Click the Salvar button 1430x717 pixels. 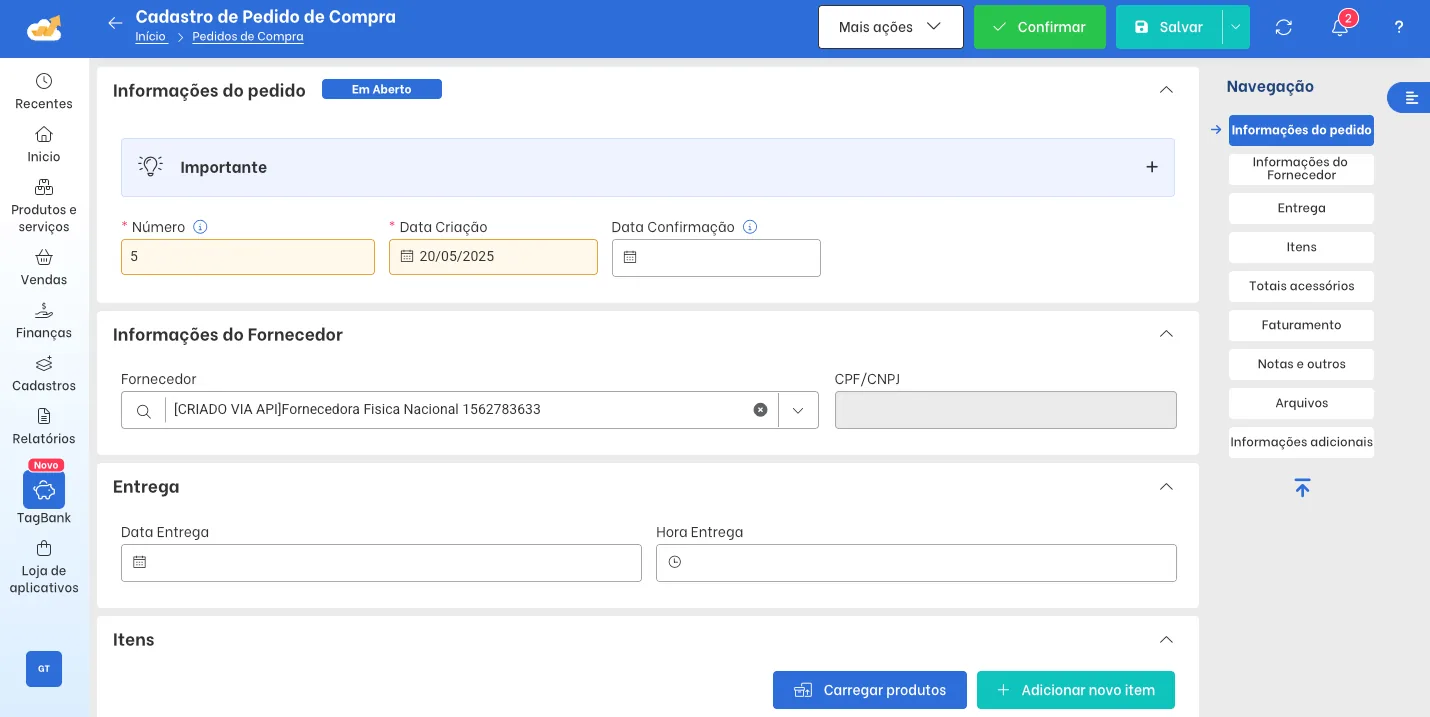coord(1169,27)
